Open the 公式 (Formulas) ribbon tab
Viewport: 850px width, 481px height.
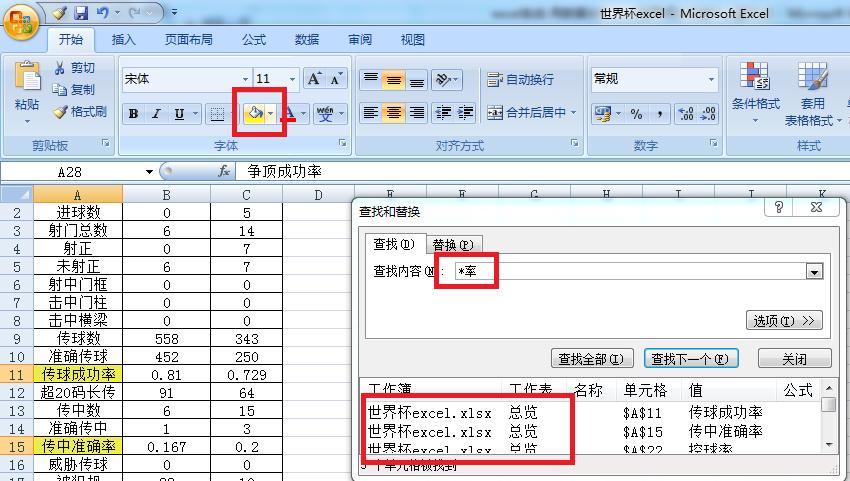coord(254,40)
